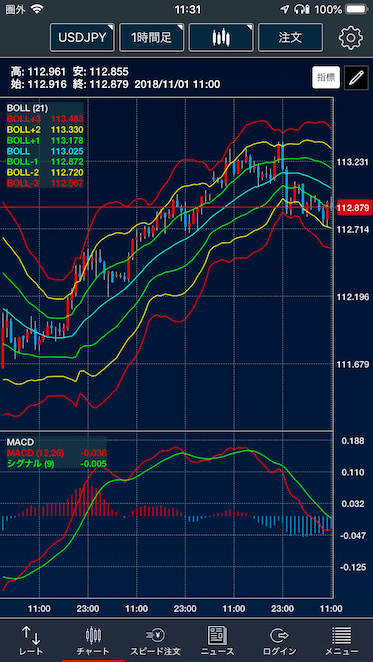Open the candlestick chart type dropdown

click(221, 38)
